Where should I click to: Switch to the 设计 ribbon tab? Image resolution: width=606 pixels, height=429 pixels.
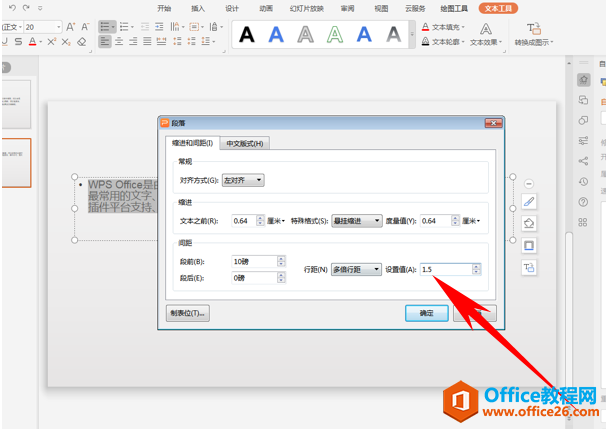click(x=232, y=9)
